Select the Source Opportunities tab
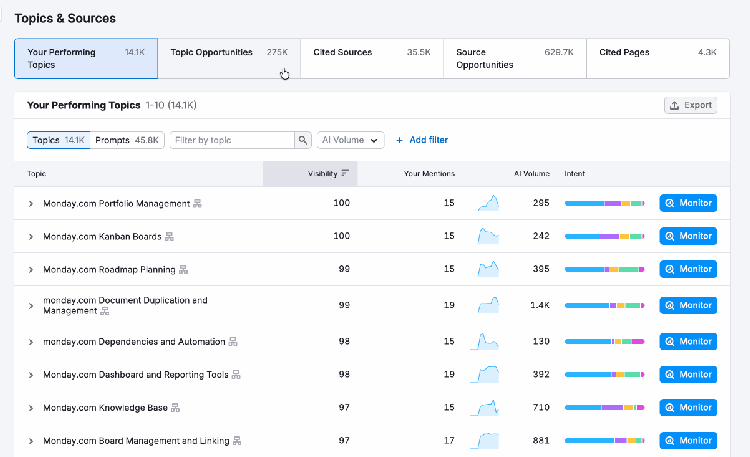This screenshot has width=750, height=457. (515, 58)
